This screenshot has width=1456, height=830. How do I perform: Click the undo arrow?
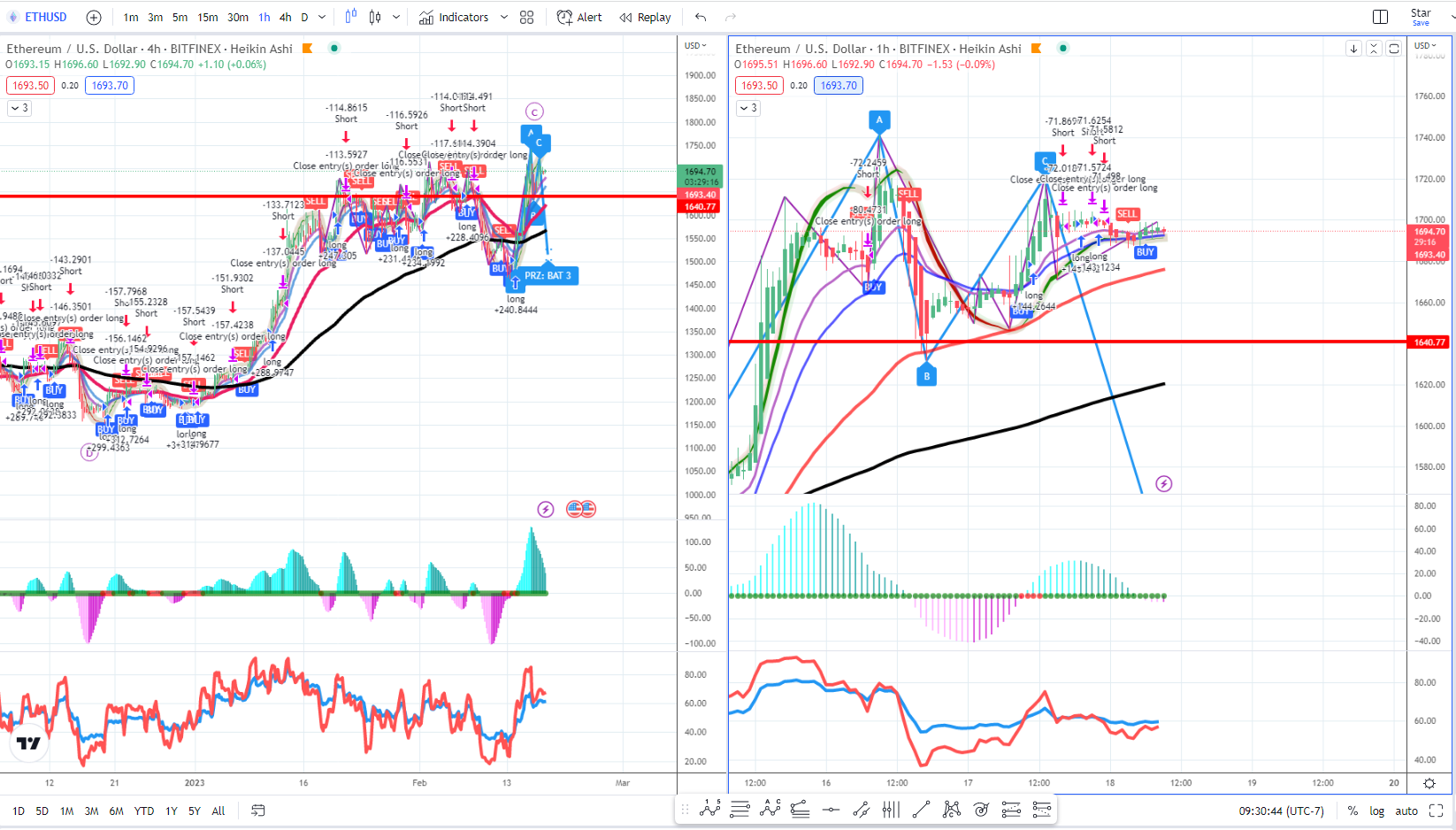(701, 17)
